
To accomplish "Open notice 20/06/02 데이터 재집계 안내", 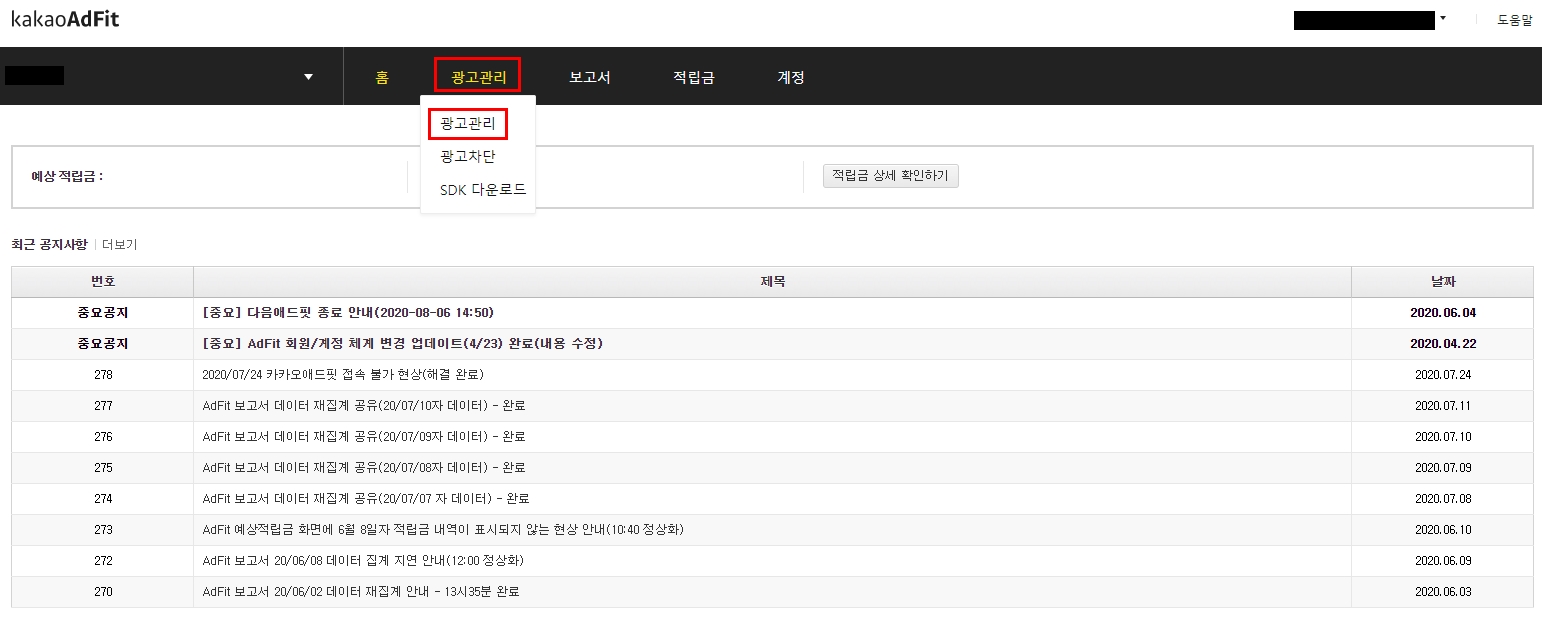I will pyautogui.click(x=361, y=592).
